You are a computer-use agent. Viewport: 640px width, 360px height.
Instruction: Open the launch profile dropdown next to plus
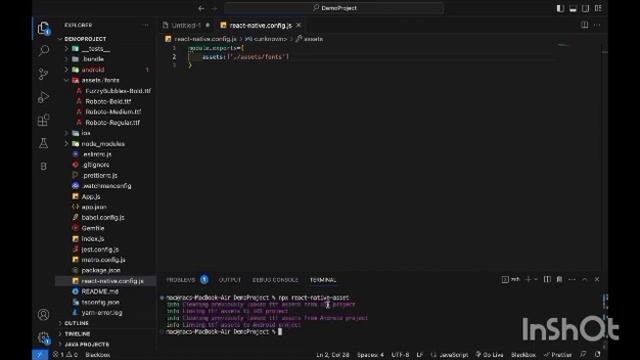click(536, 280)
